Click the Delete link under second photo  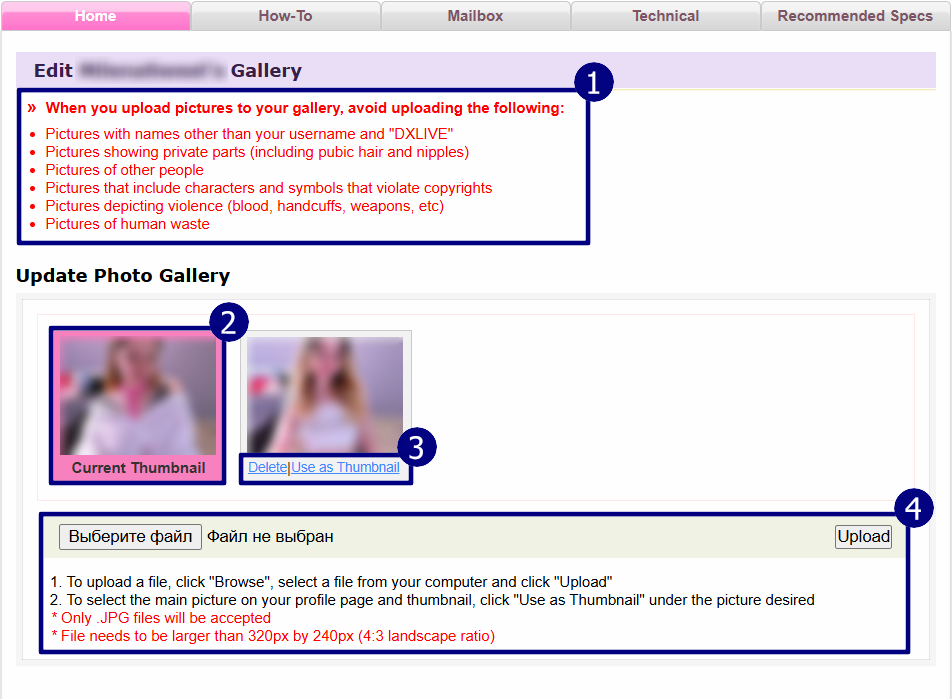point(267,467)
